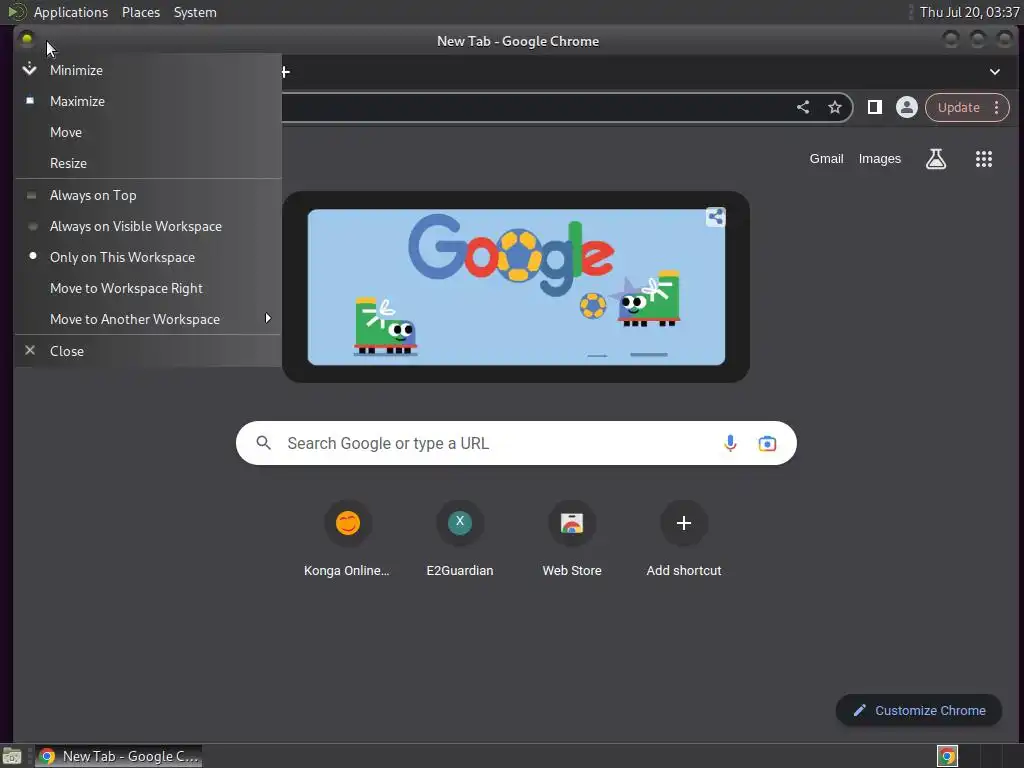Select Only on This Workspace
The image size is (1024, 768).
click(x=148, y=257)
